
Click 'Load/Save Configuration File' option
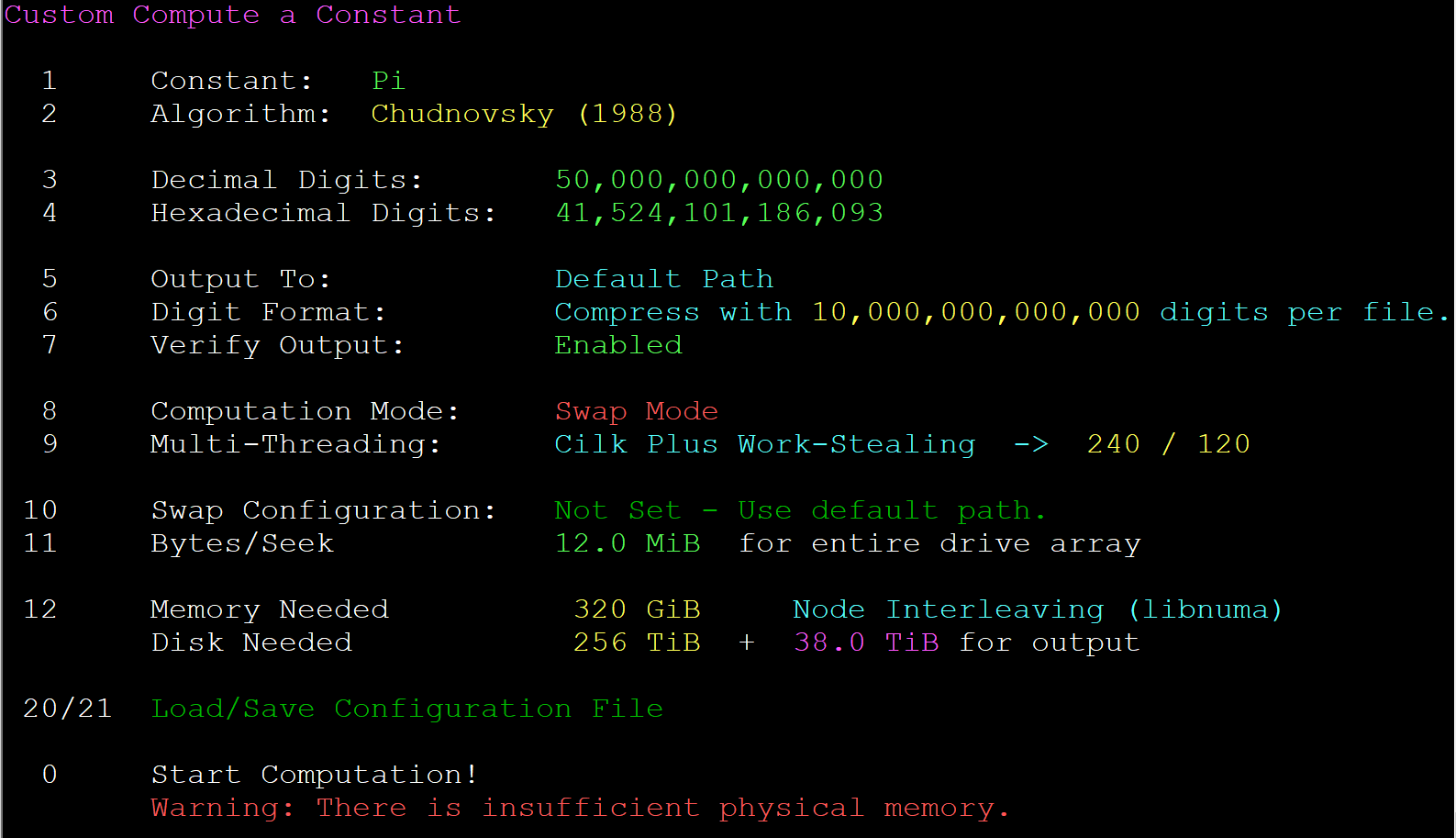pos(407,709)
